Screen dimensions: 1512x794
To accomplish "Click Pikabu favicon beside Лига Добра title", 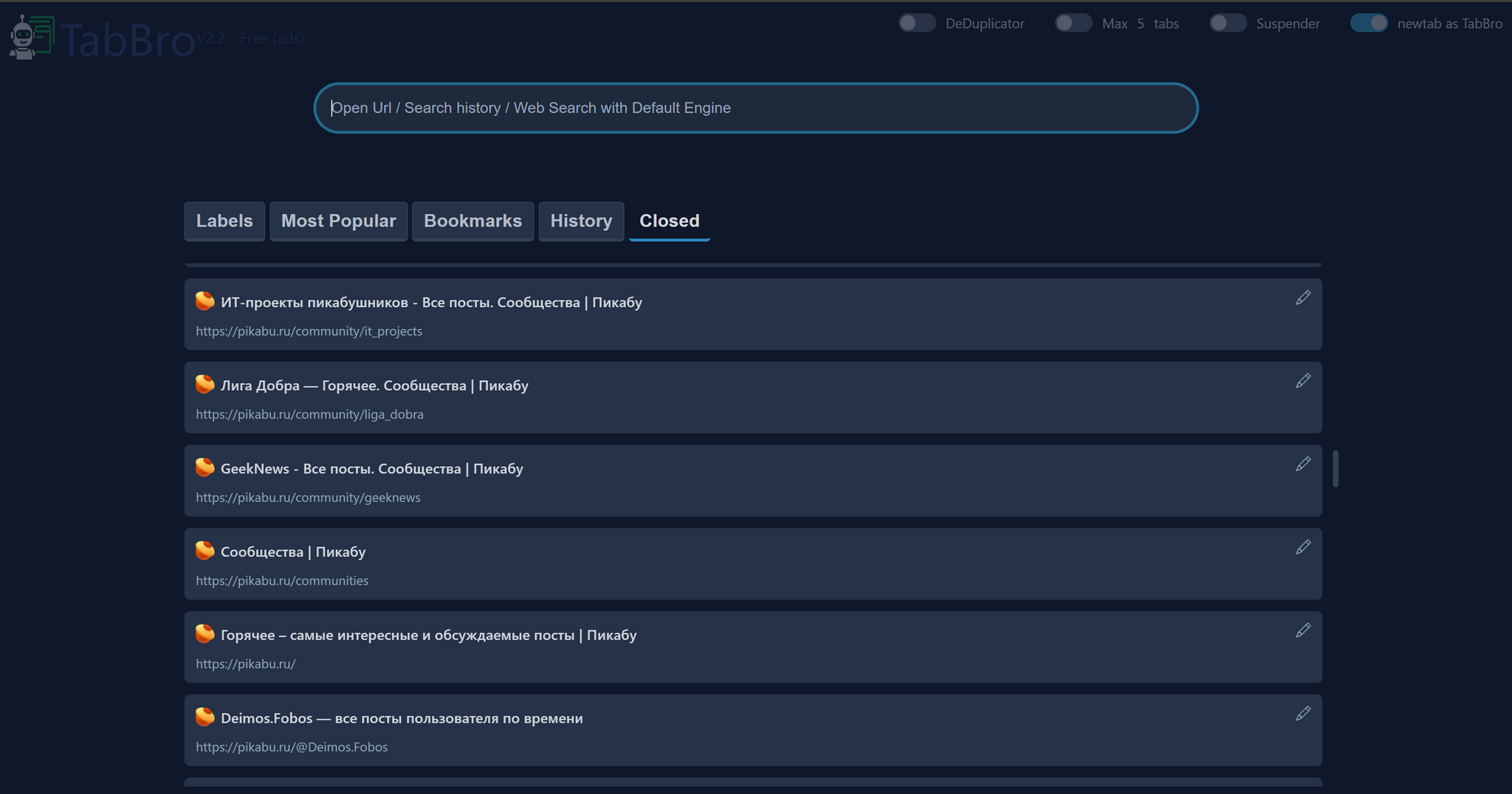I will coord(205,384).
